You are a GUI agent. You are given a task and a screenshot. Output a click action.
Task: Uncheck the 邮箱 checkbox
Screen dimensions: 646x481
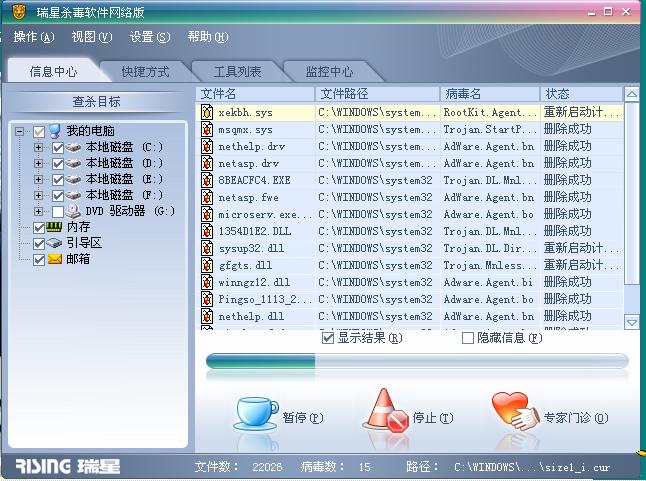39,260
